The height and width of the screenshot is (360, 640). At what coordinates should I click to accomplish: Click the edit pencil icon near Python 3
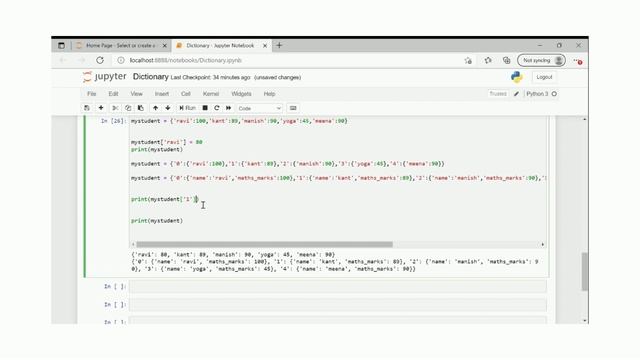[516, 94]
